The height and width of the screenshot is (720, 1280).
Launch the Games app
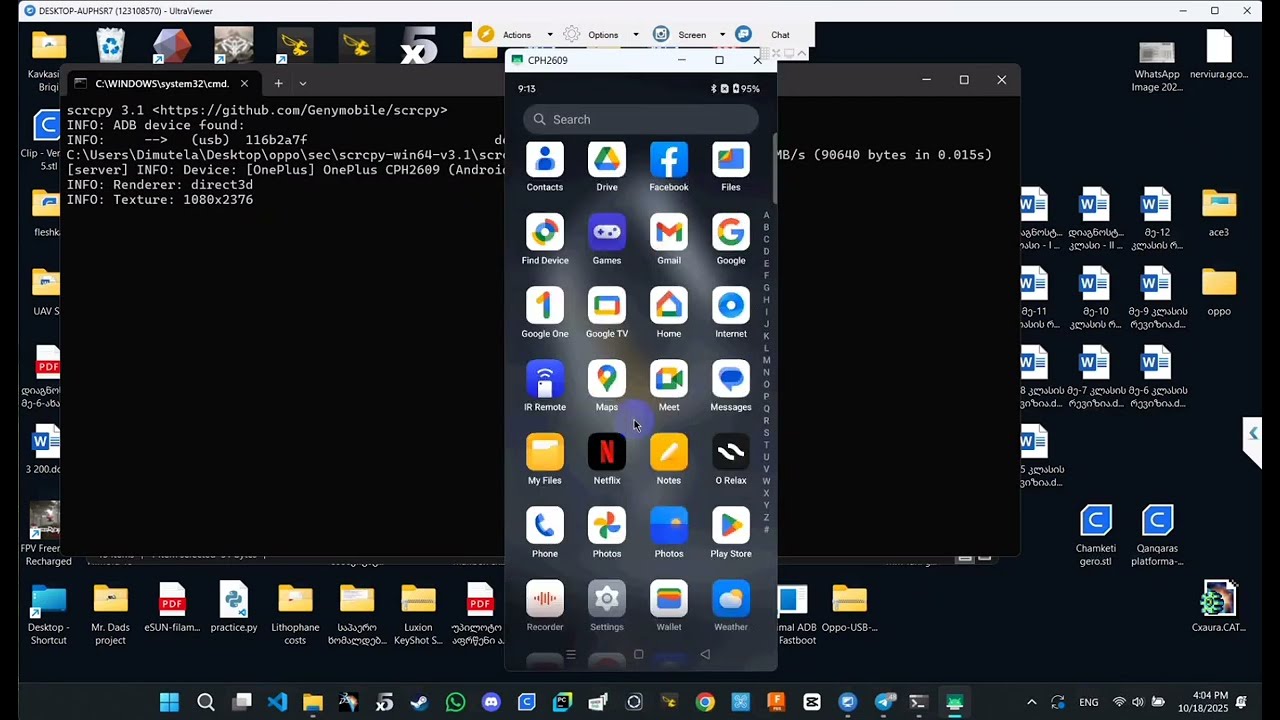pyautogui.click(x=607, y=239)
